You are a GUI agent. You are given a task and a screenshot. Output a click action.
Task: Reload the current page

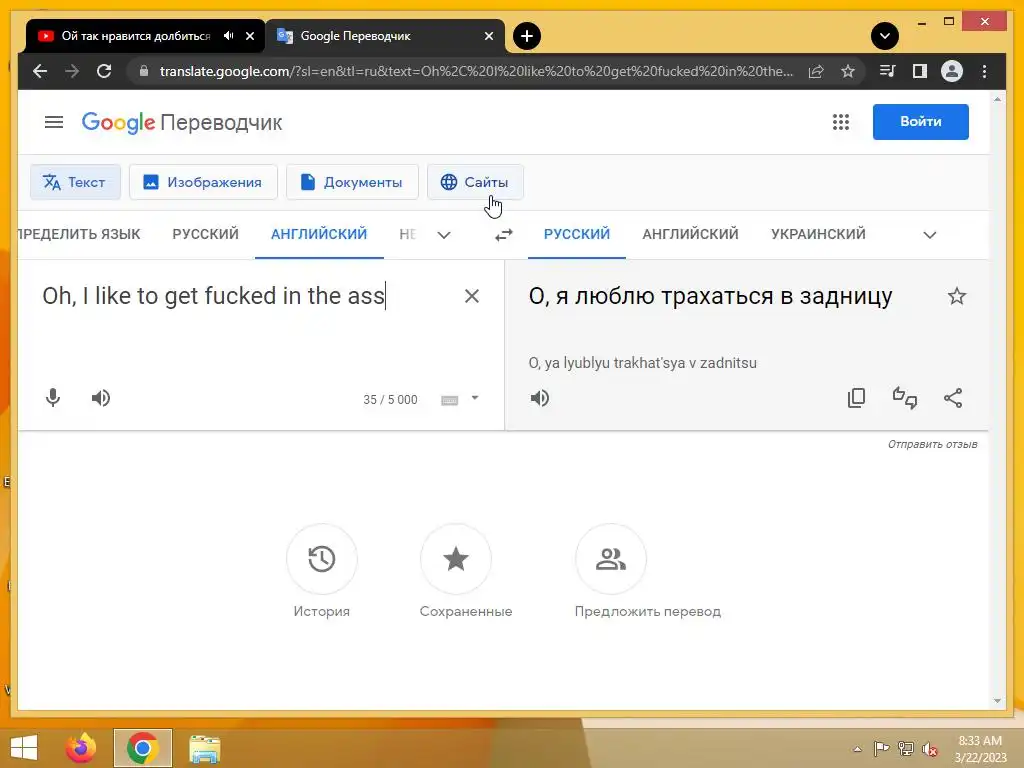[104, 71]
